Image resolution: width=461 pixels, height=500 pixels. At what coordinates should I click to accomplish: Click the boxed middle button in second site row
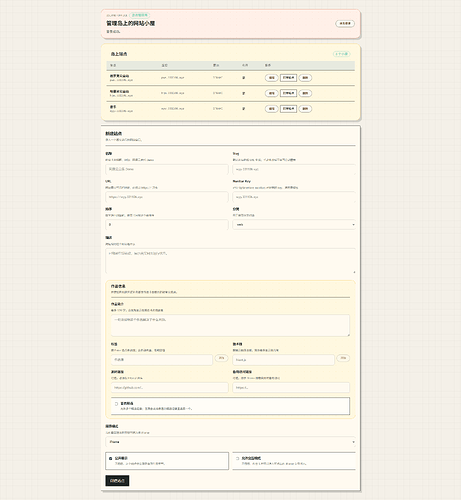(288, 93)
